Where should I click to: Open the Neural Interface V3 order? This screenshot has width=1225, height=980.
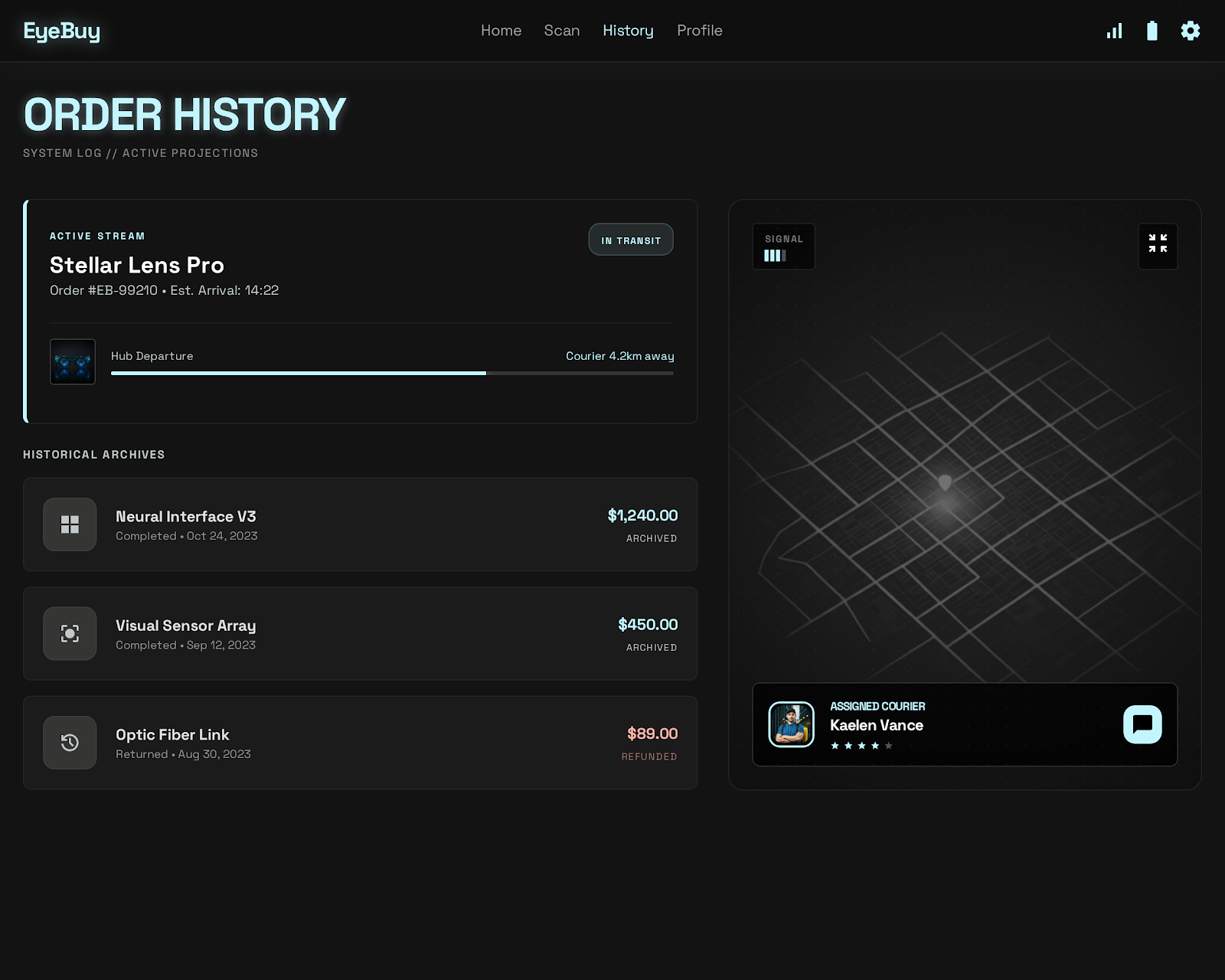(360, 524)
